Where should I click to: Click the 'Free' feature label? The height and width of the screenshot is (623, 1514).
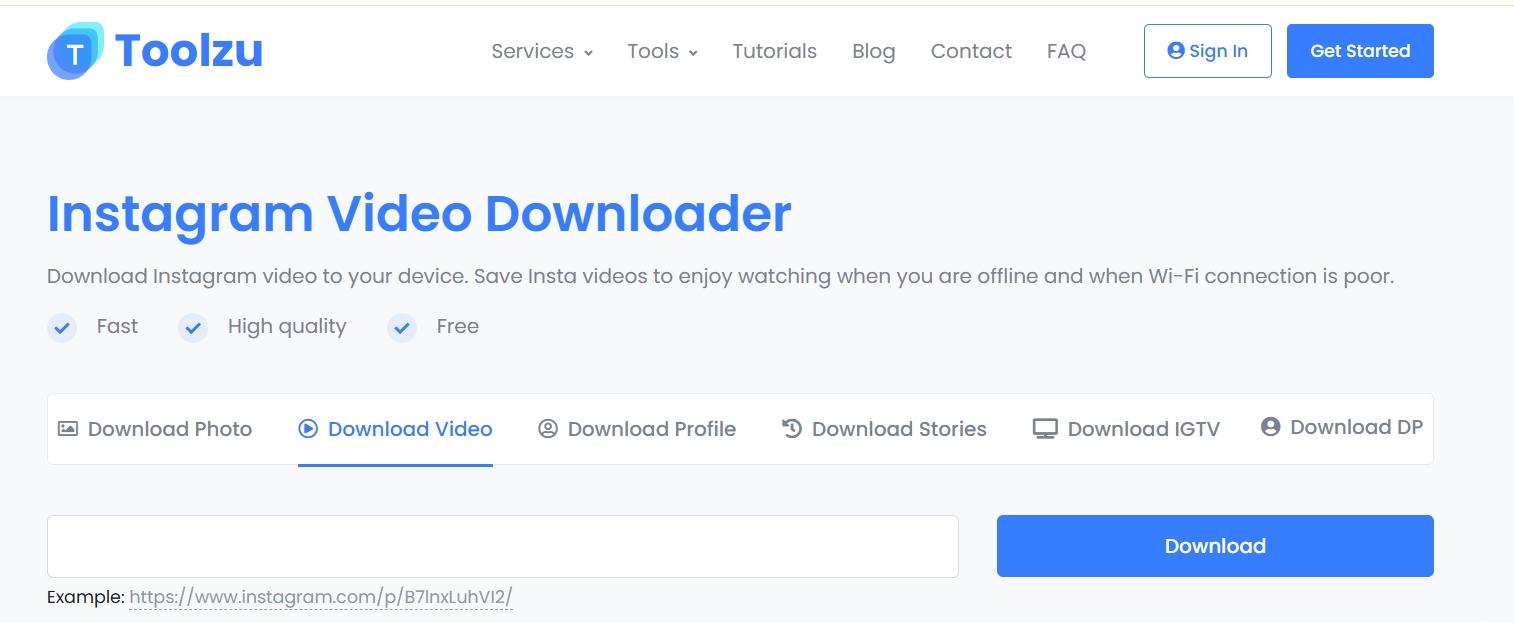click(458, 326)
